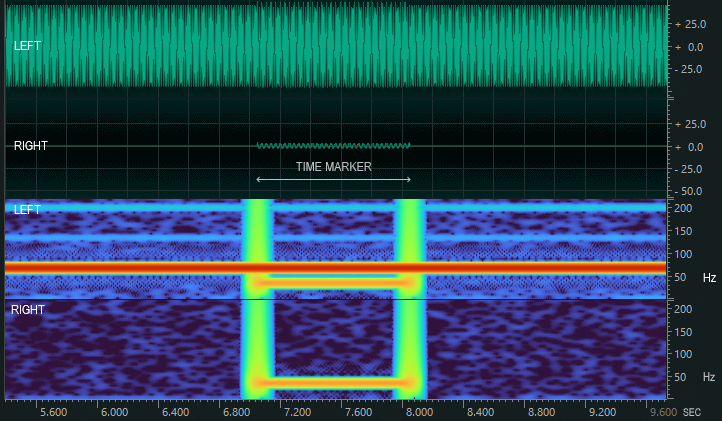
Task: Click the TIME MARKER label
Action: [x=333, y=167]
